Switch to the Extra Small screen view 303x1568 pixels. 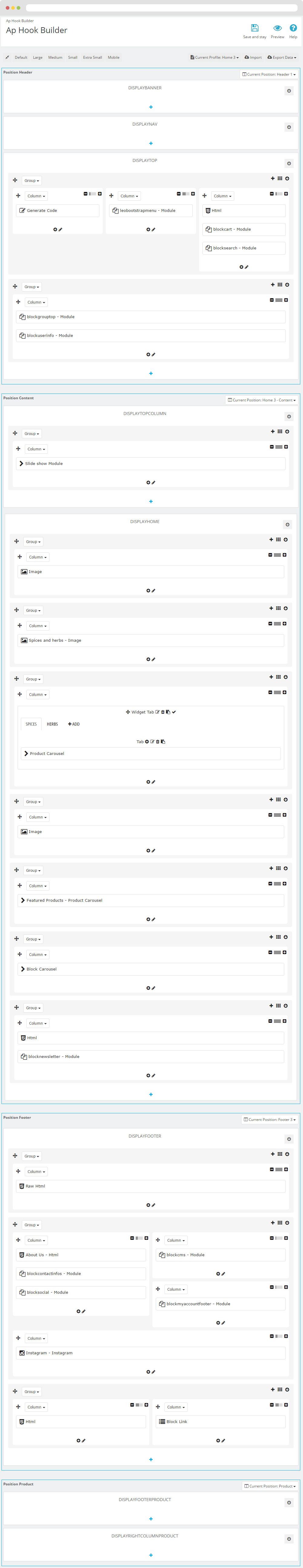pos(93,57)
